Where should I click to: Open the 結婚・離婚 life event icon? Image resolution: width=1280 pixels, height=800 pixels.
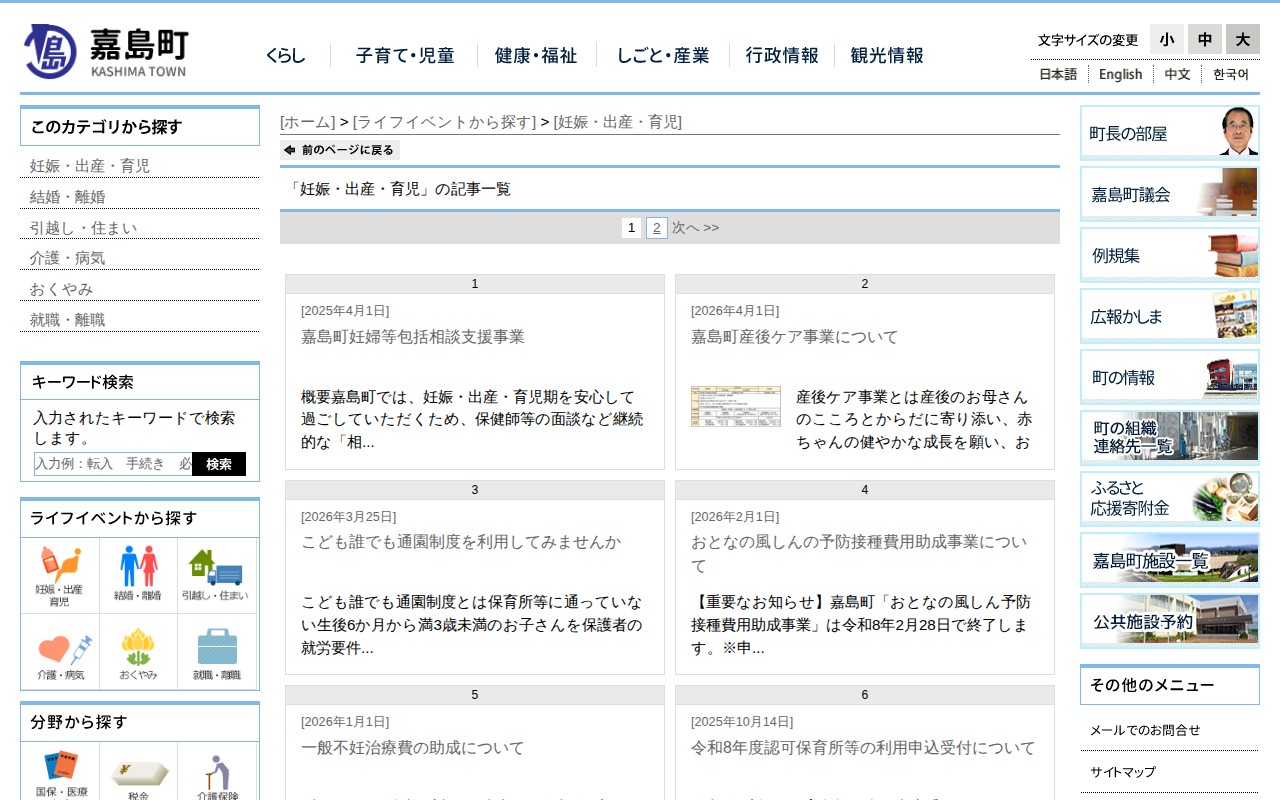click(138, 575)
